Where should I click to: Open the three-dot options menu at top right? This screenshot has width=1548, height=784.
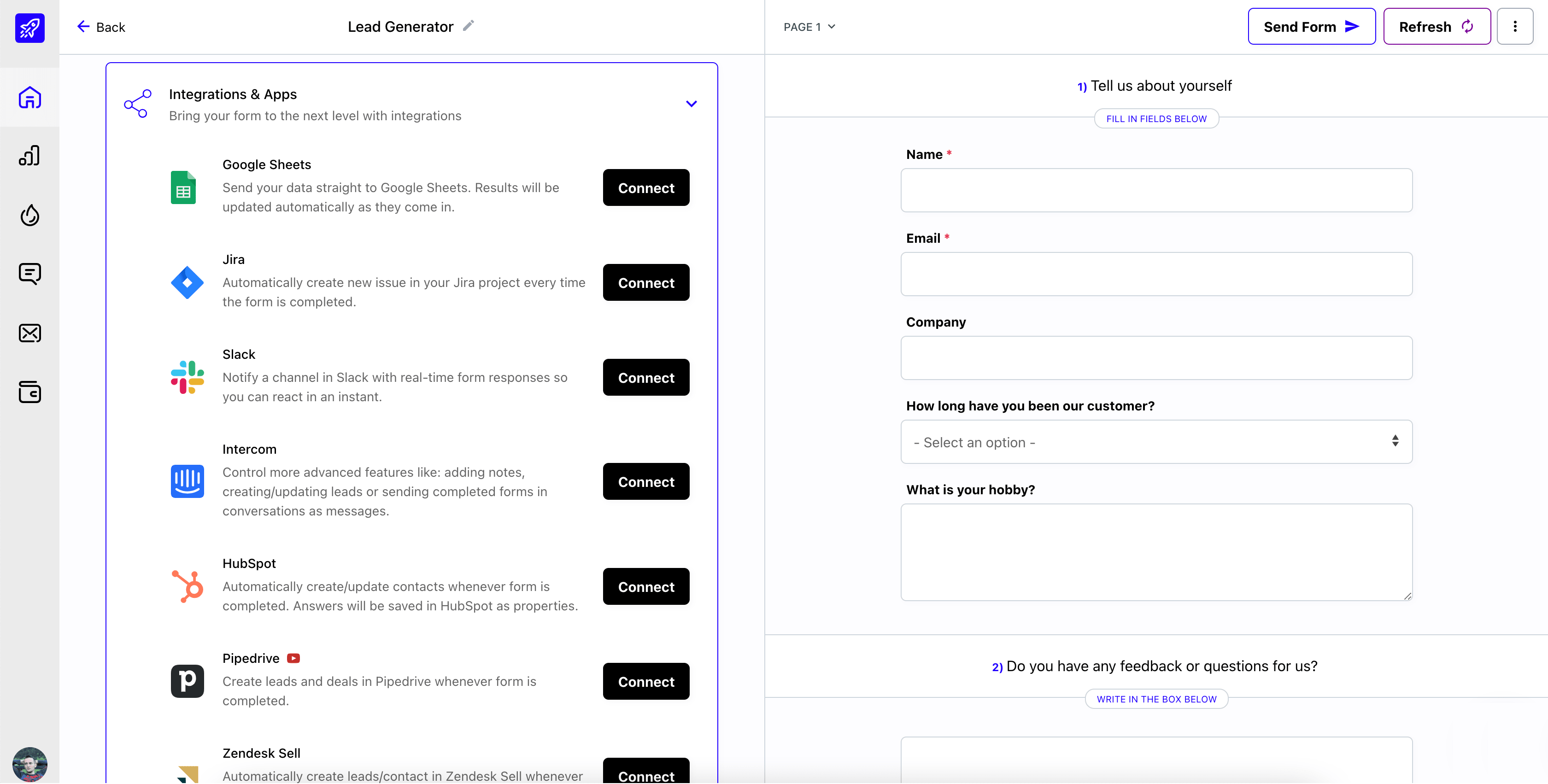click(x=1516, y=26)
